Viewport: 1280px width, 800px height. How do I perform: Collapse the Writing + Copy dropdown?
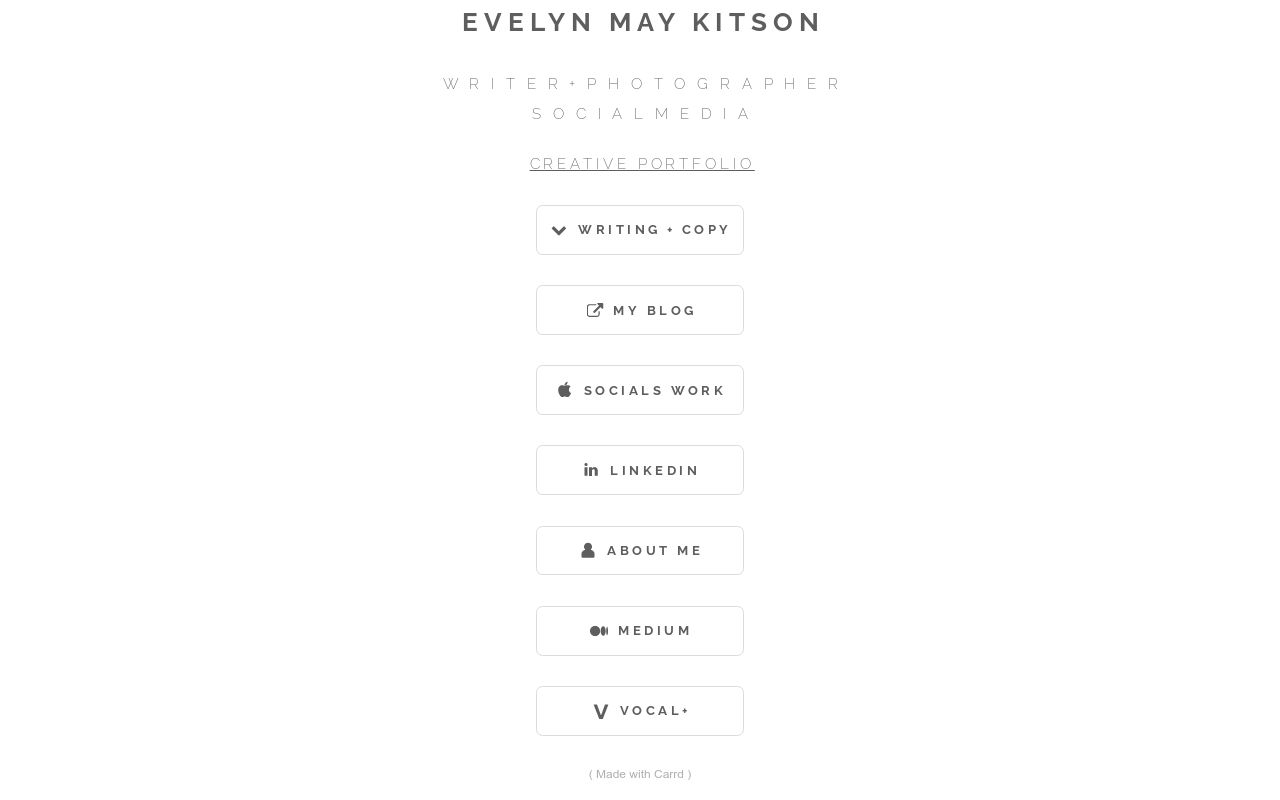tap(640, 230)
